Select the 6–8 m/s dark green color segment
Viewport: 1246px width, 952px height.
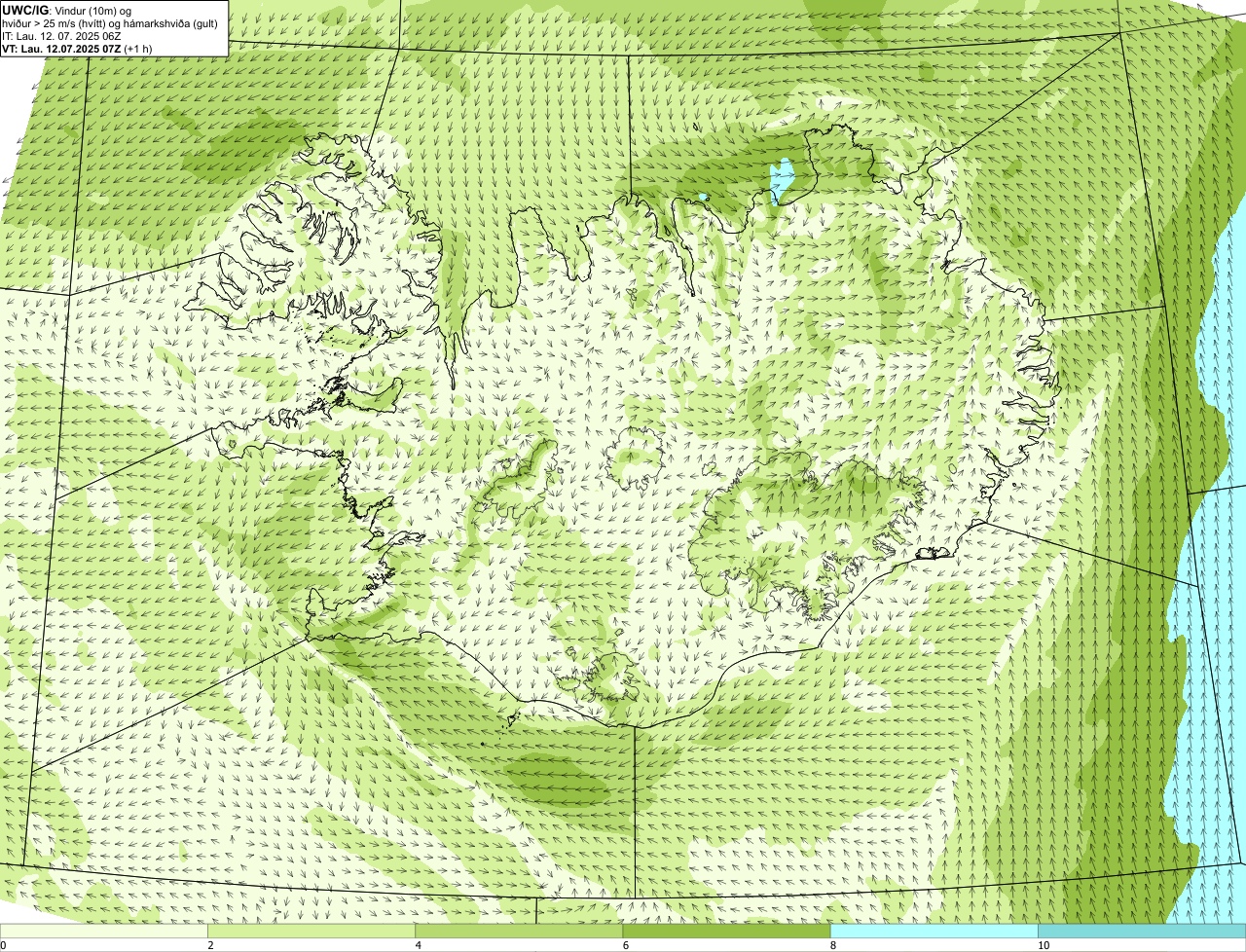pyautogui.click(x=726, y=932)
